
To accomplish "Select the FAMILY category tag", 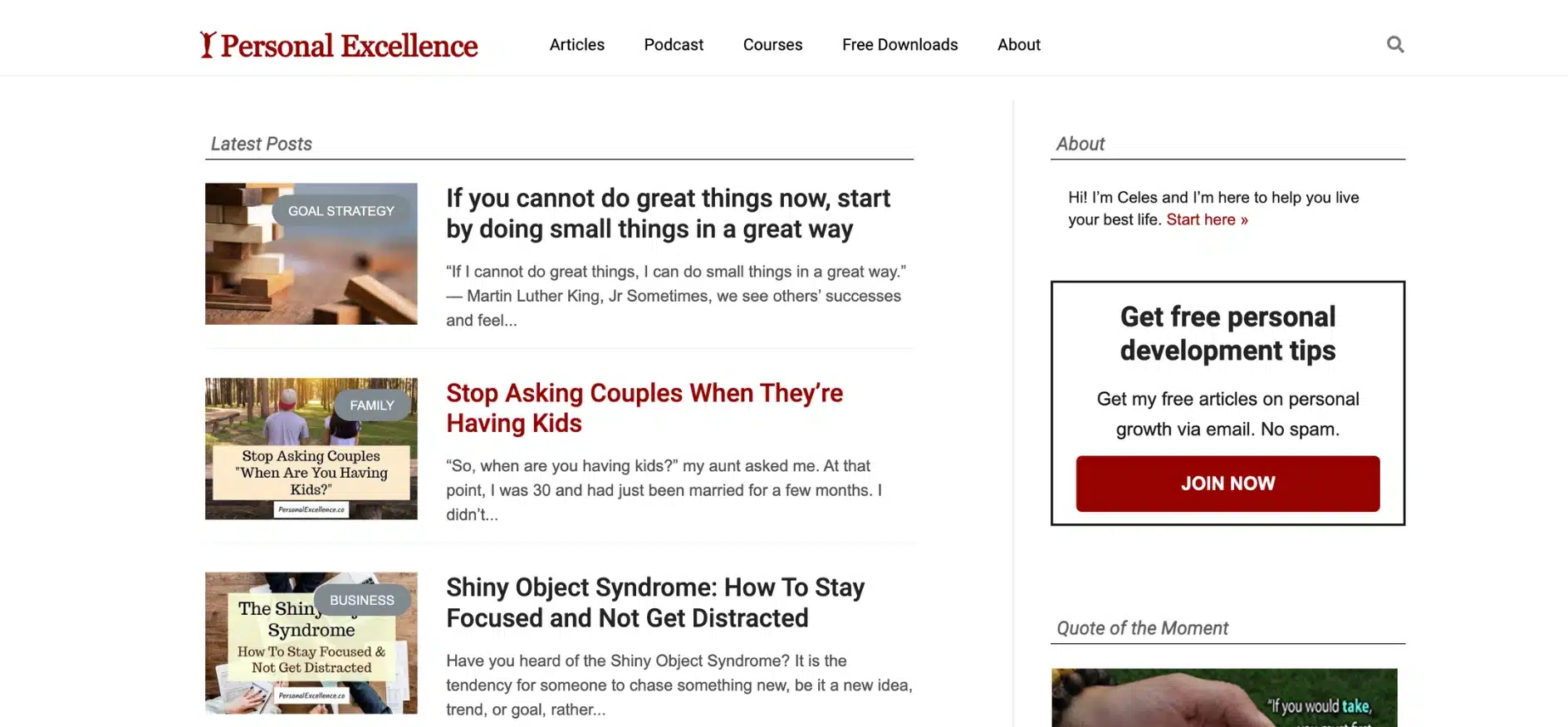I will 371,405.
